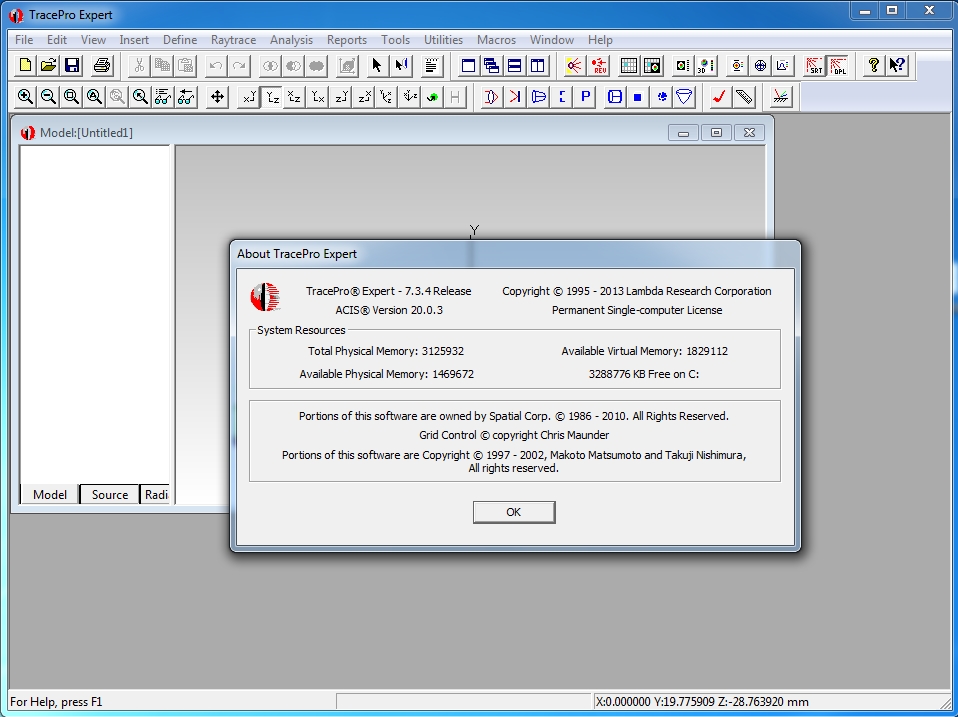Switch to the XY view orientation
Viewport: 958px width, 717px height.
[x=249, y=96]
